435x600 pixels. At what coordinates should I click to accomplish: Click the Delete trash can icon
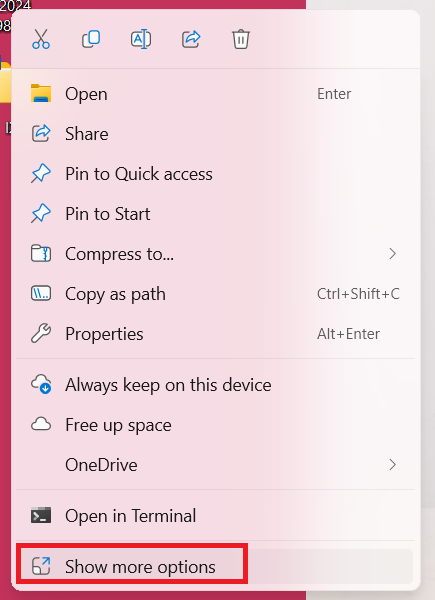point(241,39)
